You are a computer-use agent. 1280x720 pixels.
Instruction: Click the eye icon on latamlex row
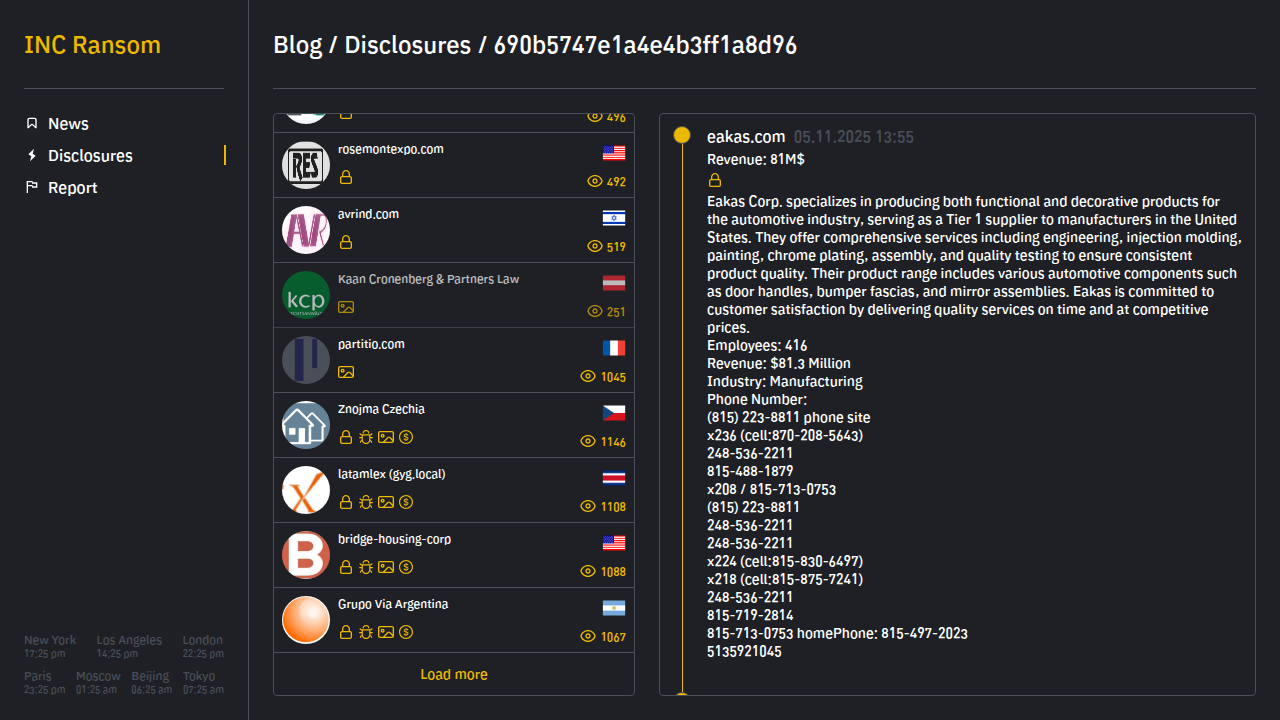589,507
